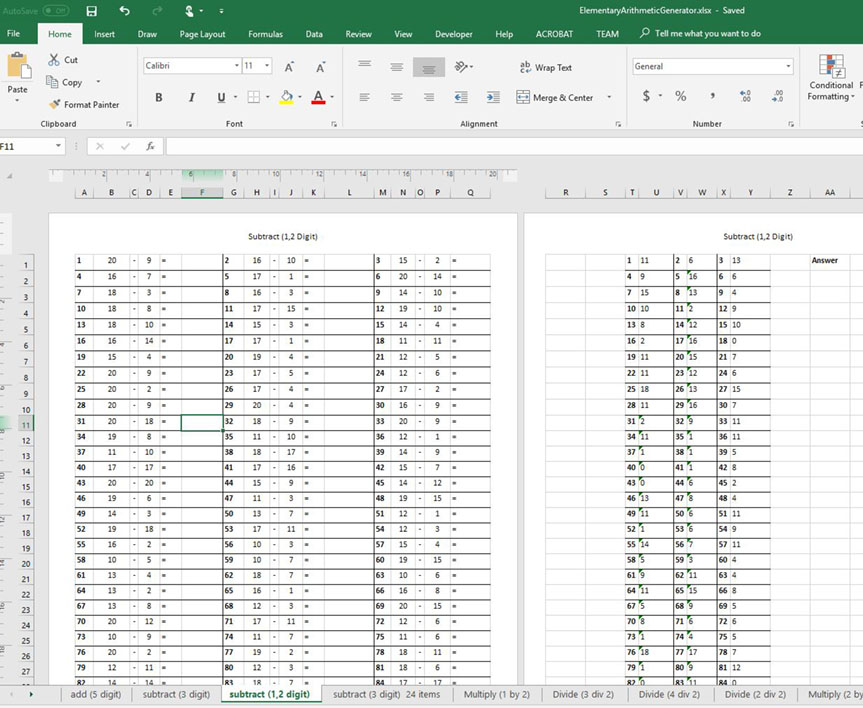The height and width of the screenshot is (708, 863).
Task: Save the workbook with the floppy disk icon
Action: (x=92, y=11)
